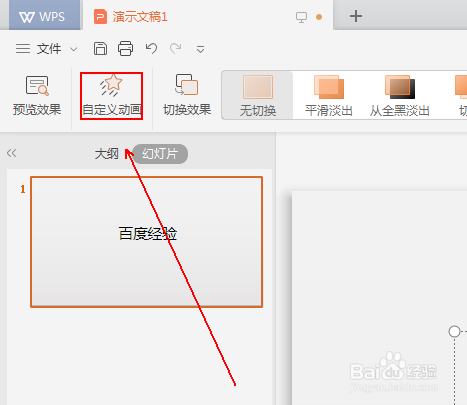Click the 切换效果 transition effect button
The width and height of the screenshot is (467, 405).
187,95
